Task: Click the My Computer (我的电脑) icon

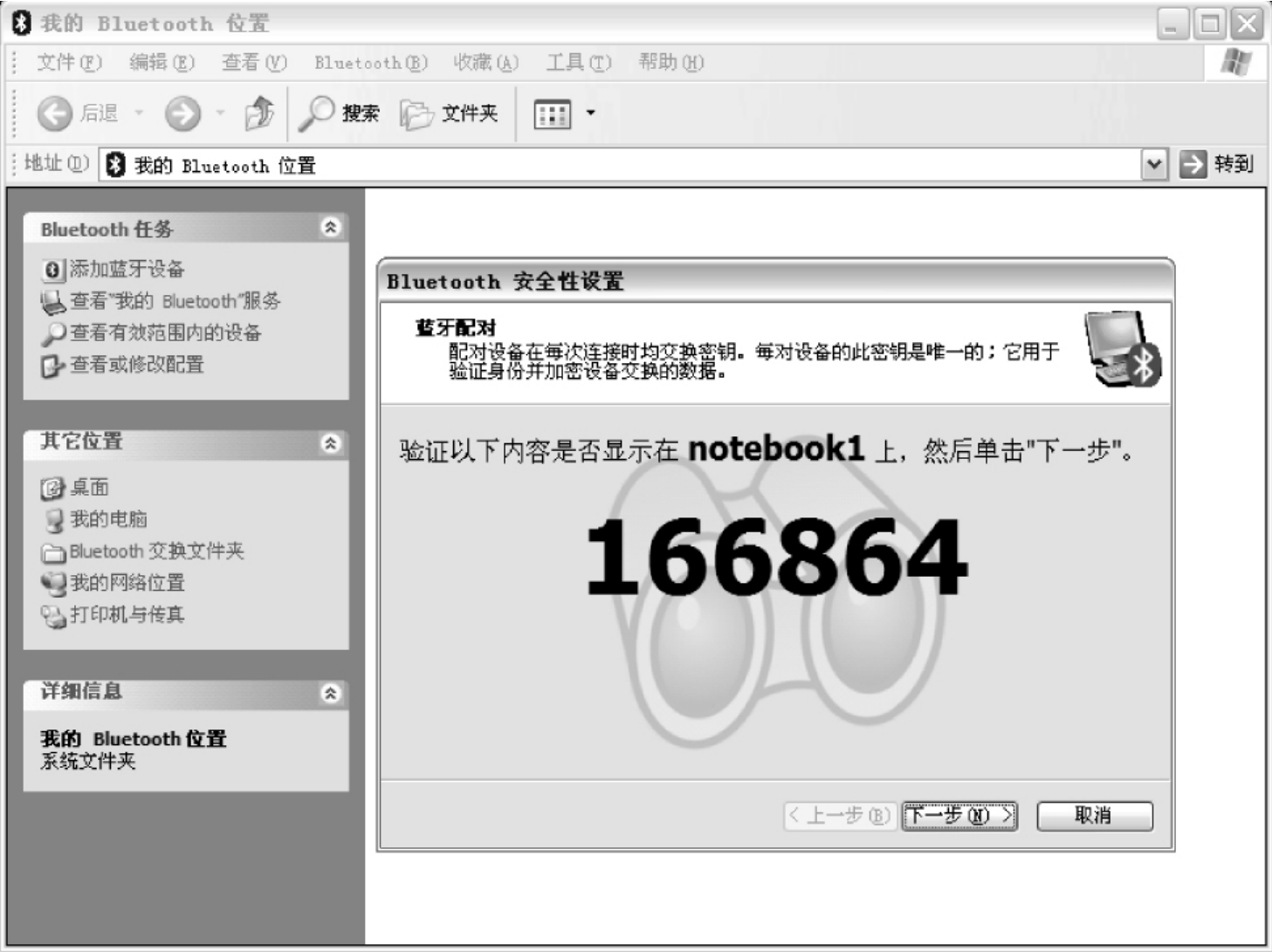Action: (54, 521)
